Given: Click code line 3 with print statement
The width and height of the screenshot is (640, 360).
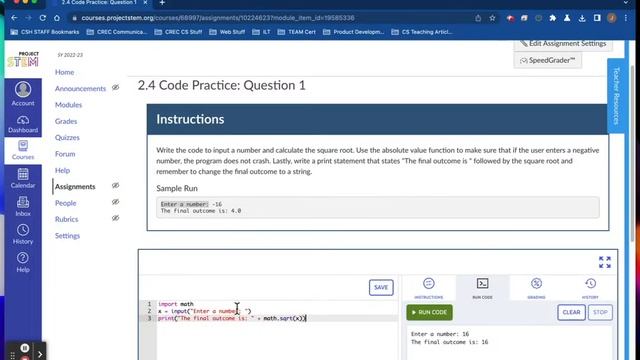Looking at the screenshot, I should click(232, 318).
